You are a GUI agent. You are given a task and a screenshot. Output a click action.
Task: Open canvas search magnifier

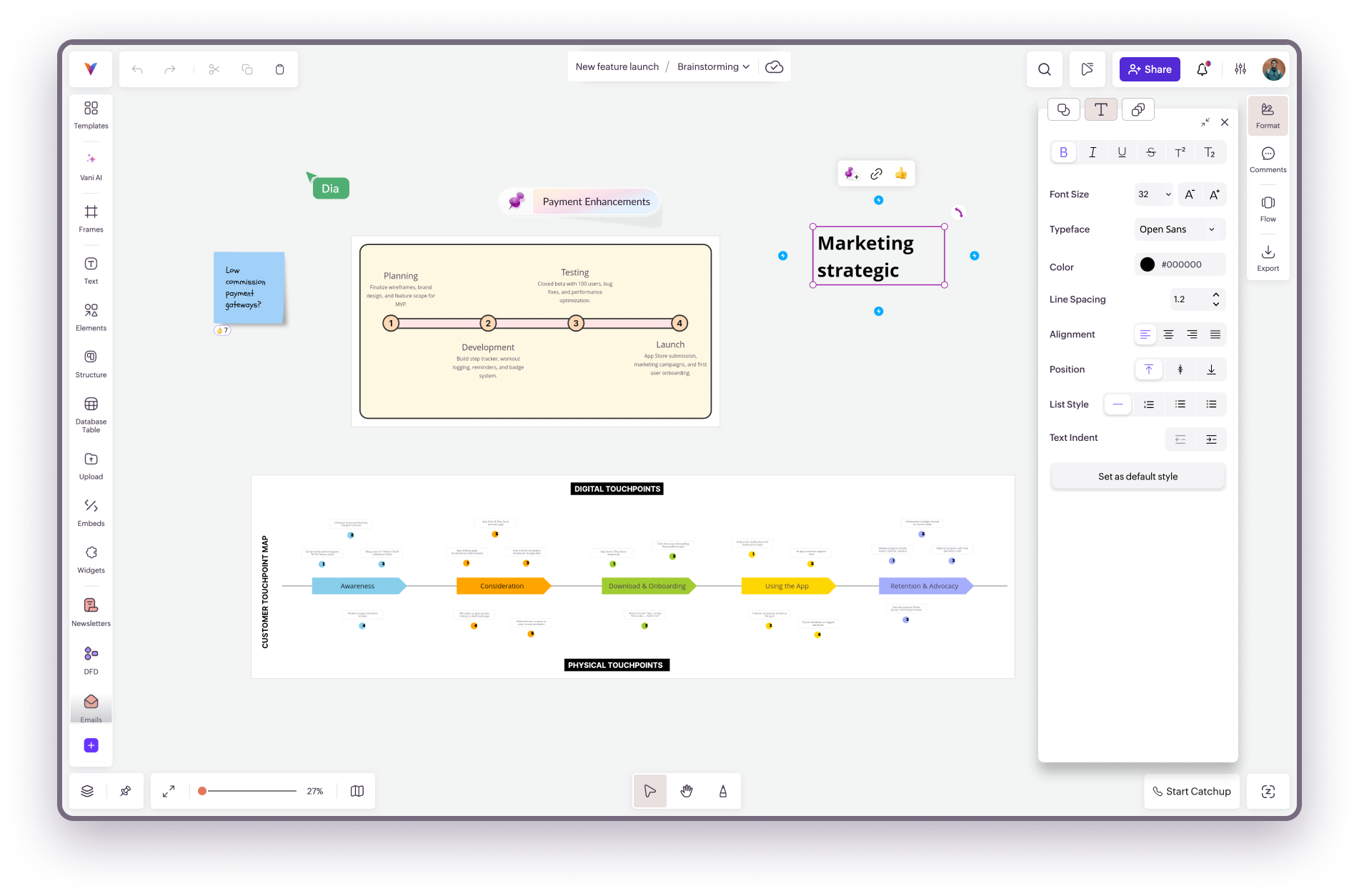coord(1044,69)
